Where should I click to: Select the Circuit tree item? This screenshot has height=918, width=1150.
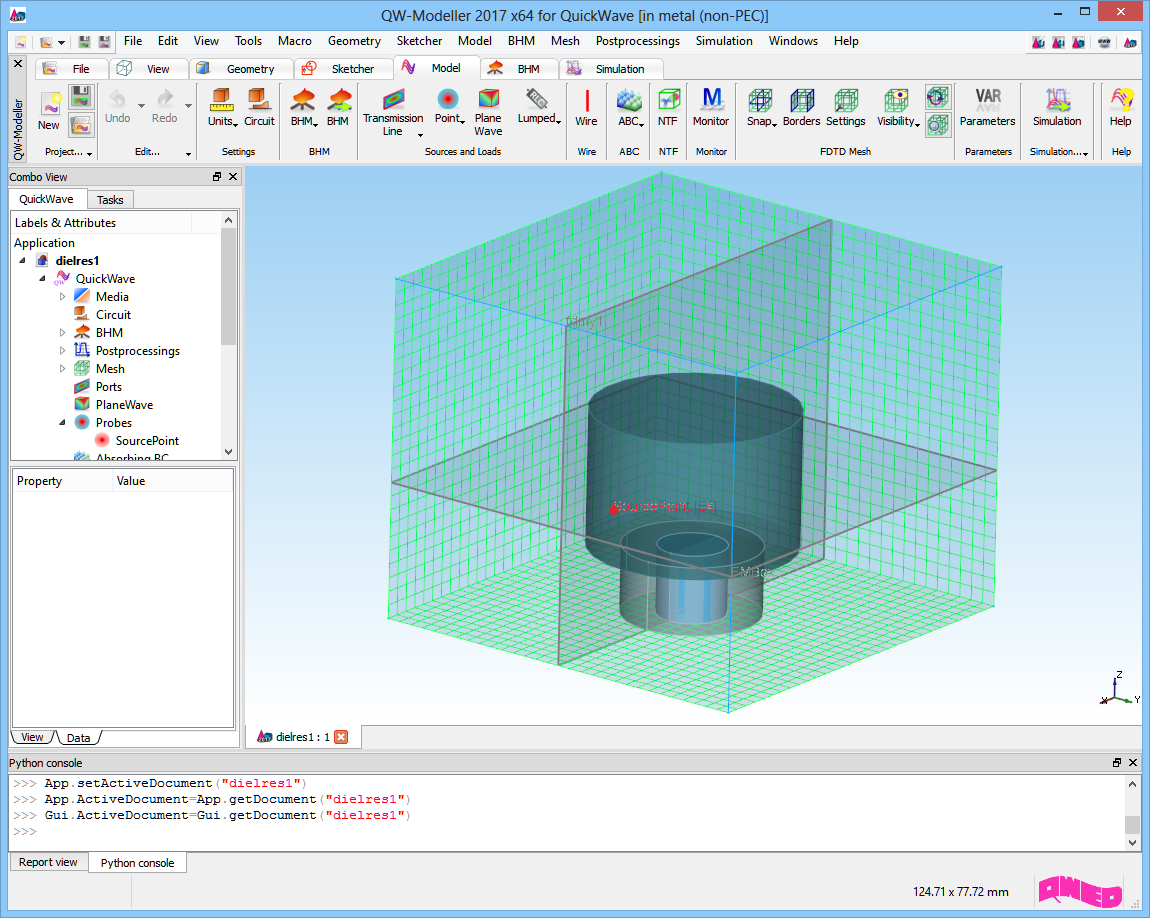(113, 315)
